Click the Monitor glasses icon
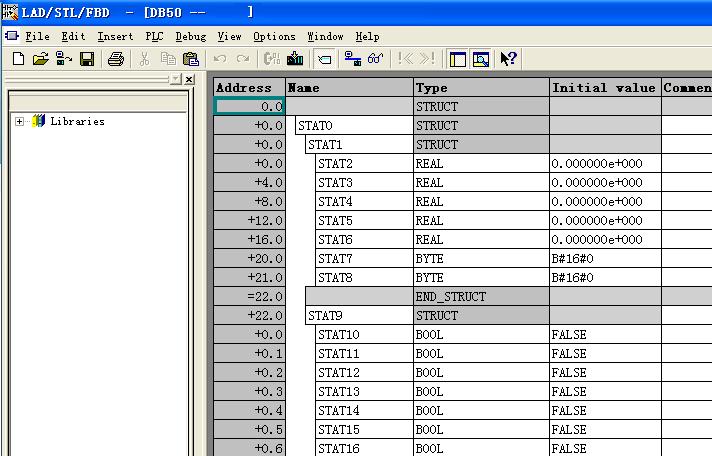Image resolution: width=712 pixels, height=456 pixels. point(375,59)
